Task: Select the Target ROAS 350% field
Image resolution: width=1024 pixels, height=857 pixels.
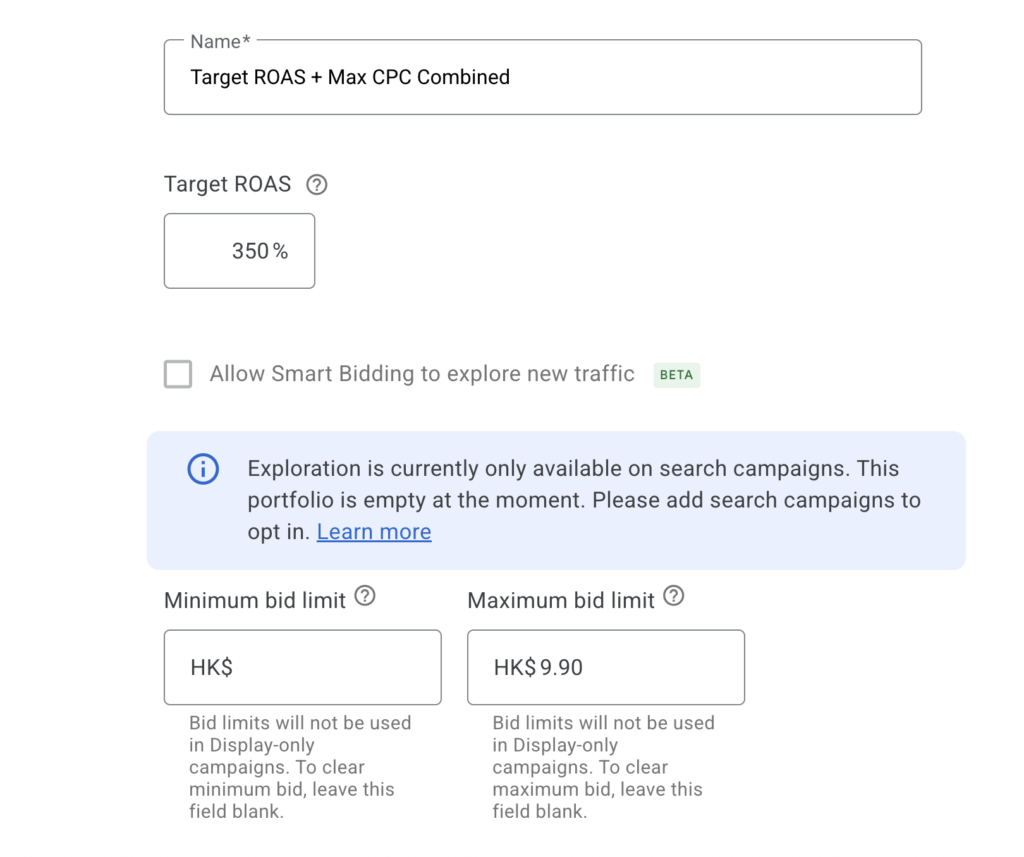Action: (x=239, y=251)
